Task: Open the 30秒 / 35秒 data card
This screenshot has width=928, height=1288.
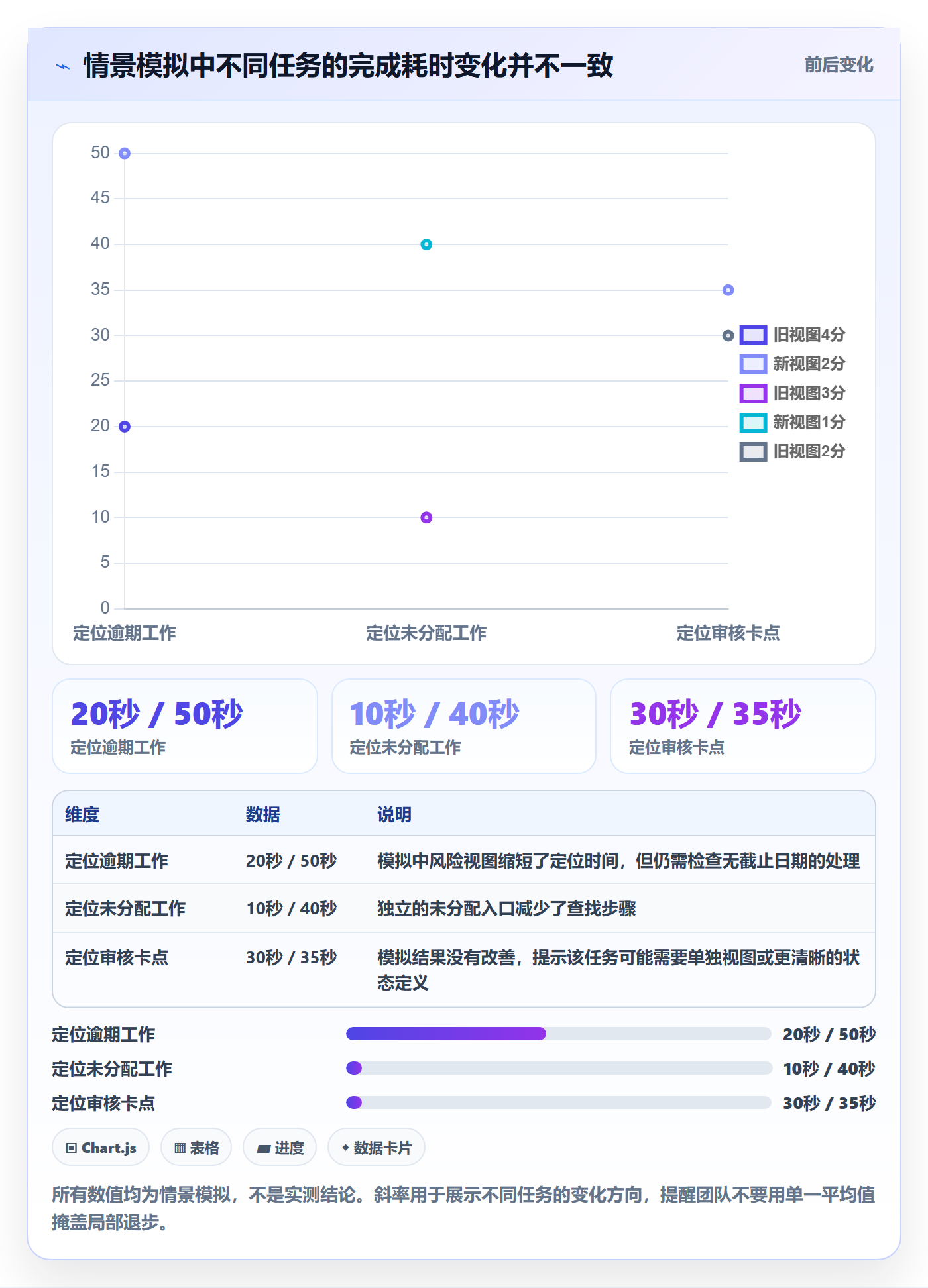Action: (743, 726)
